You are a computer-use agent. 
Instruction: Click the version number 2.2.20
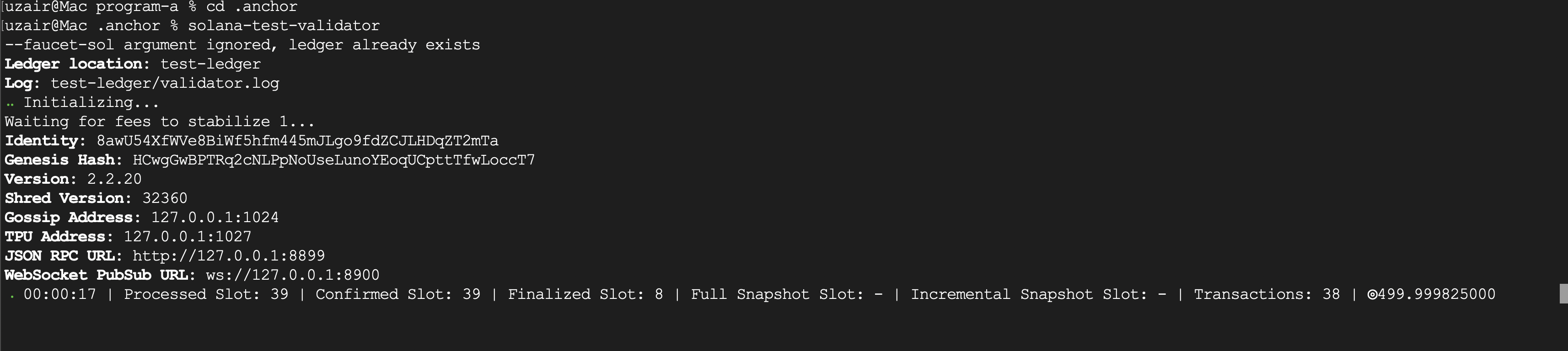(114, 179)
